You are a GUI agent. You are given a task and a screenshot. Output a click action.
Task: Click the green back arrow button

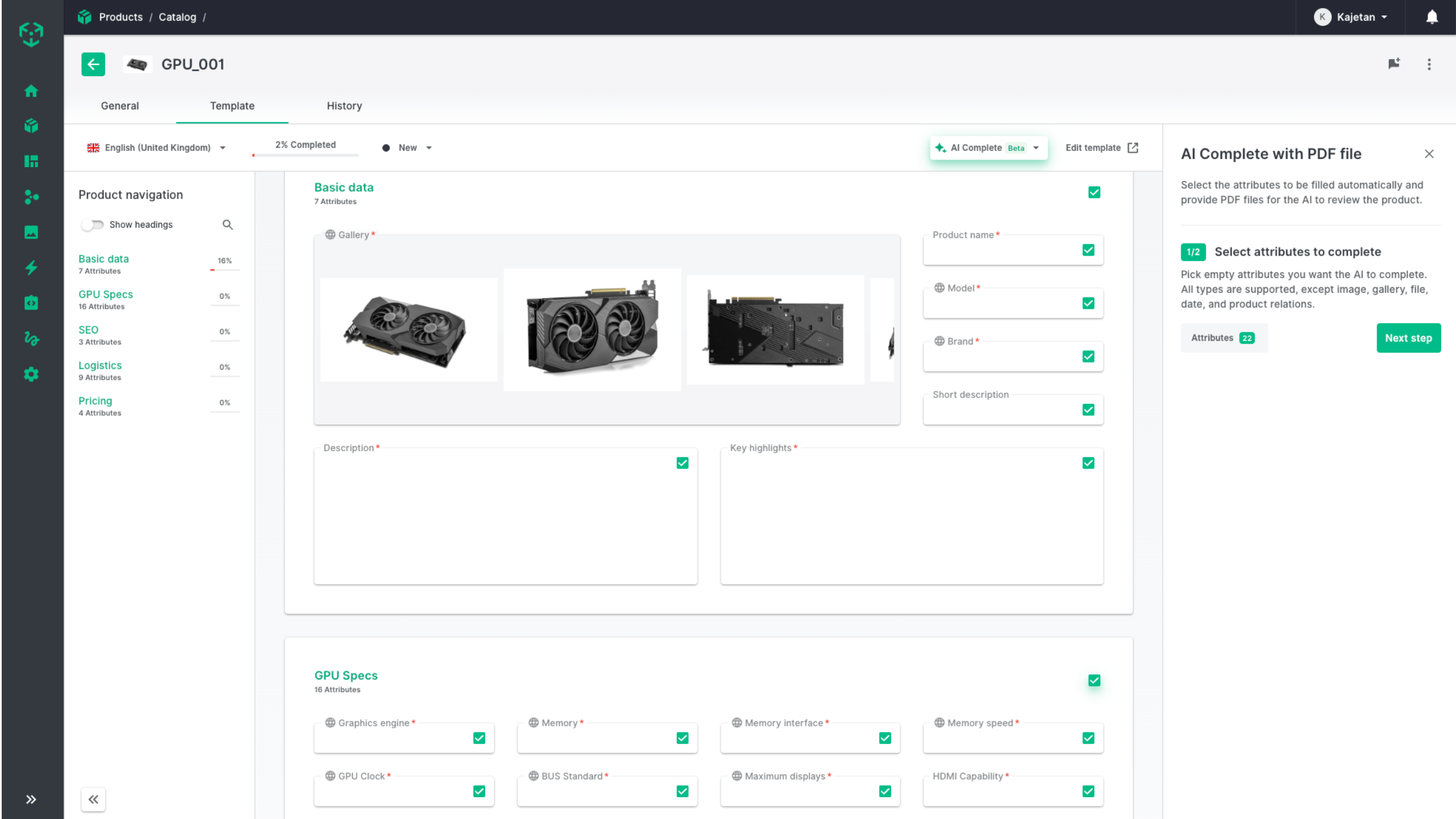point(93,64)
